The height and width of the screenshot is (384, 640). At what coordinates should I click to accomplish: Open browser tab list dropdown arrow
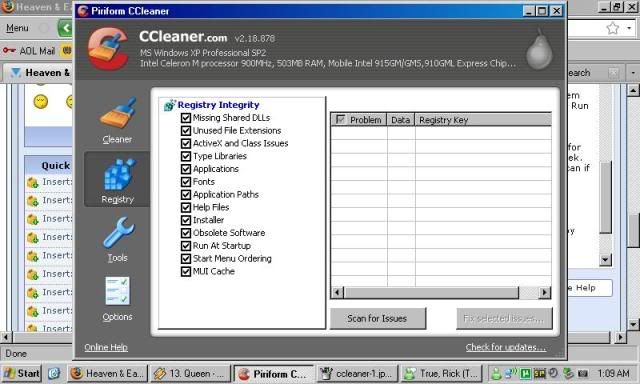click(x=633, y=73)
